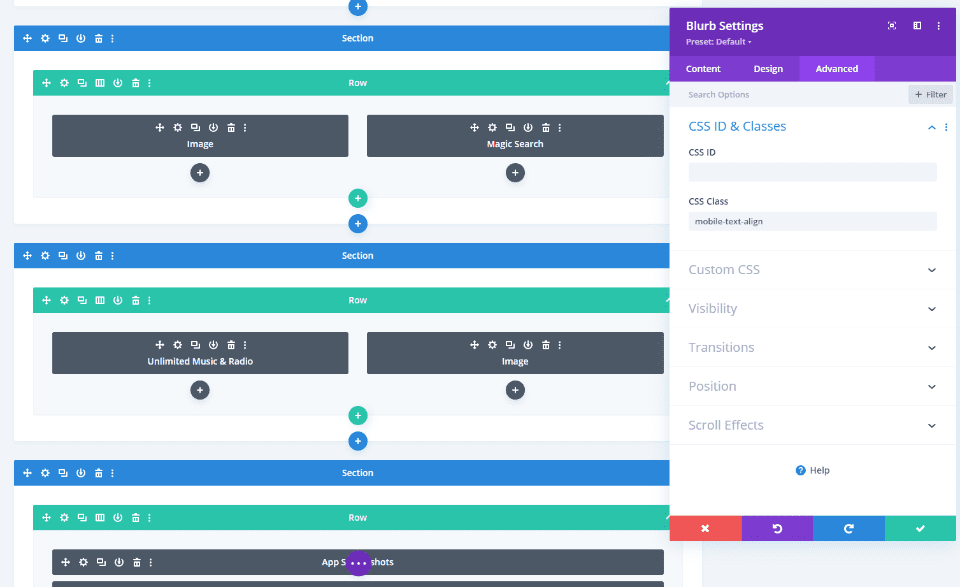Disable the Unlimited Music & Radio module
The image size is (960, 587).
[213, 345]
